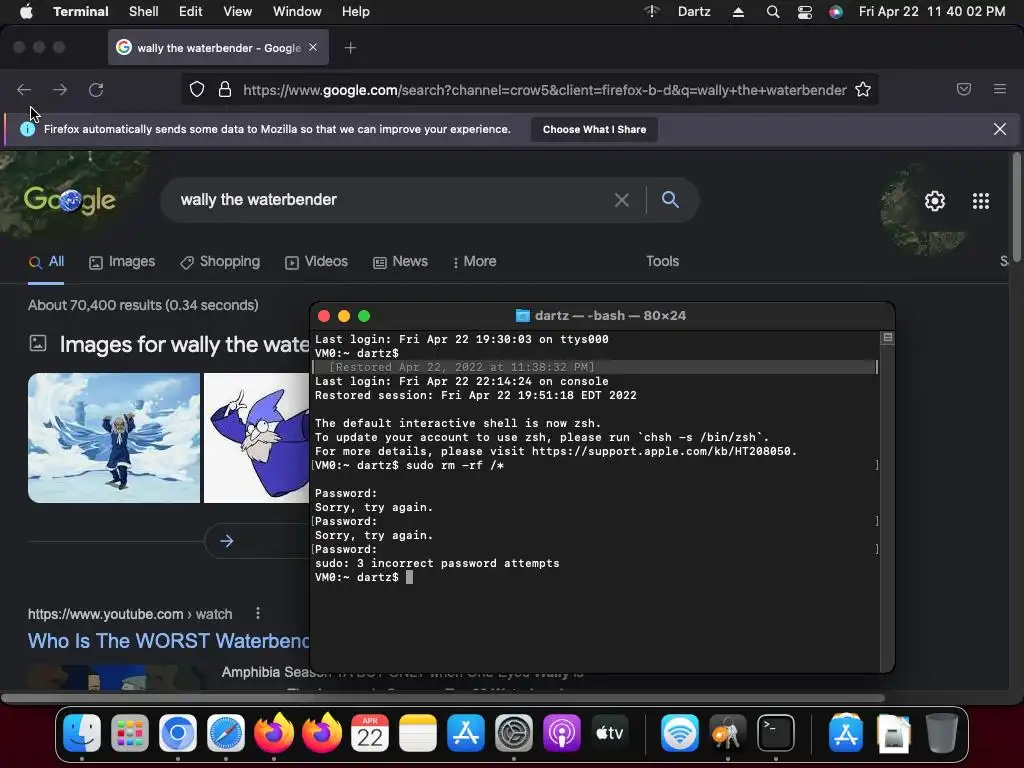
Task: Open the View menu
Action: coord(238,12)
